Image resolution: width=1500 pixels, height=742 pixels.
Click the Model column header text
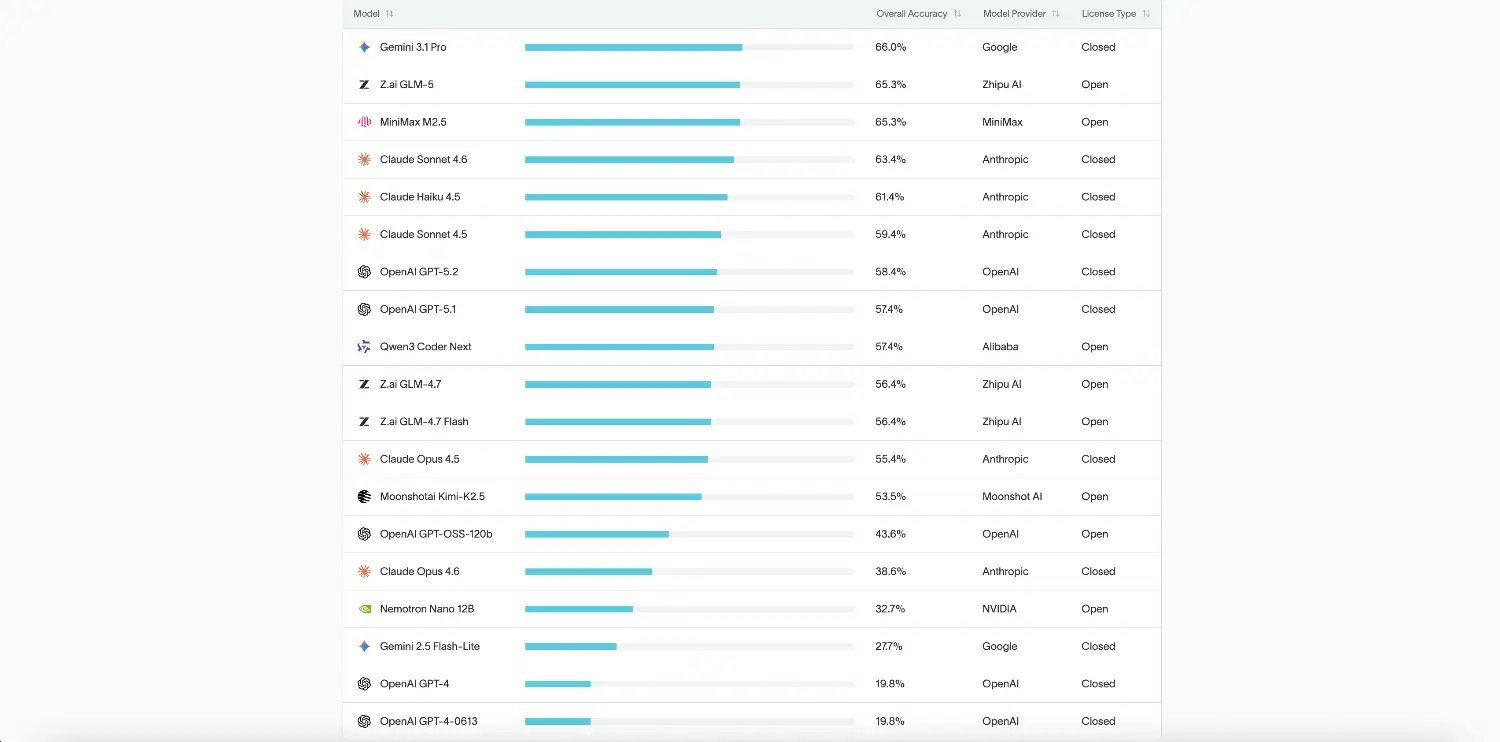pyautogui.click(x=366, y=14)
